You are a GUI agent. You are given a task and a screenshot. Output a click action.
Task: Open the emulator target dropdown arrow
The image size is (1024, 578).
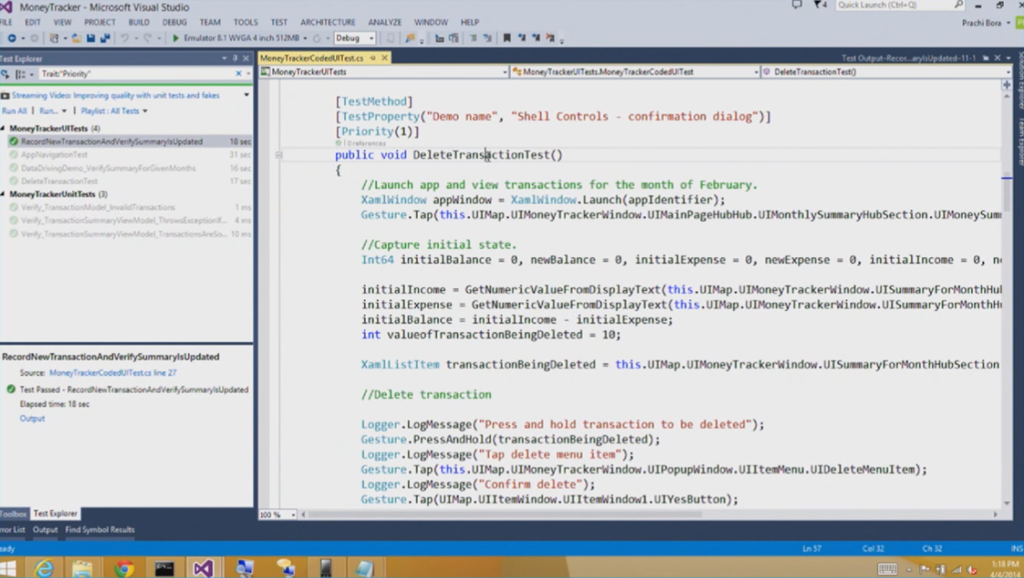tap(305, 39)
